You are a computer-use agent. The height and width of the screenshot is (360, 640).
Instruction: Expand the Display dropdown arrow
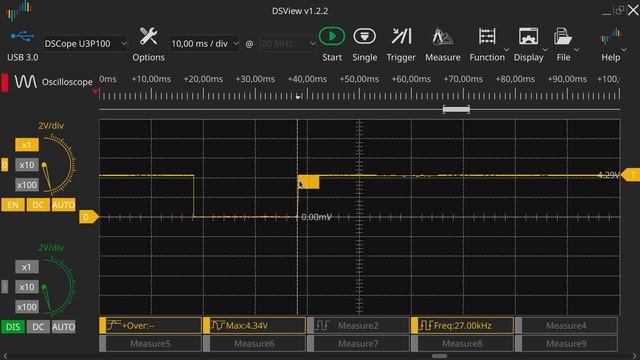coord(545,50)
